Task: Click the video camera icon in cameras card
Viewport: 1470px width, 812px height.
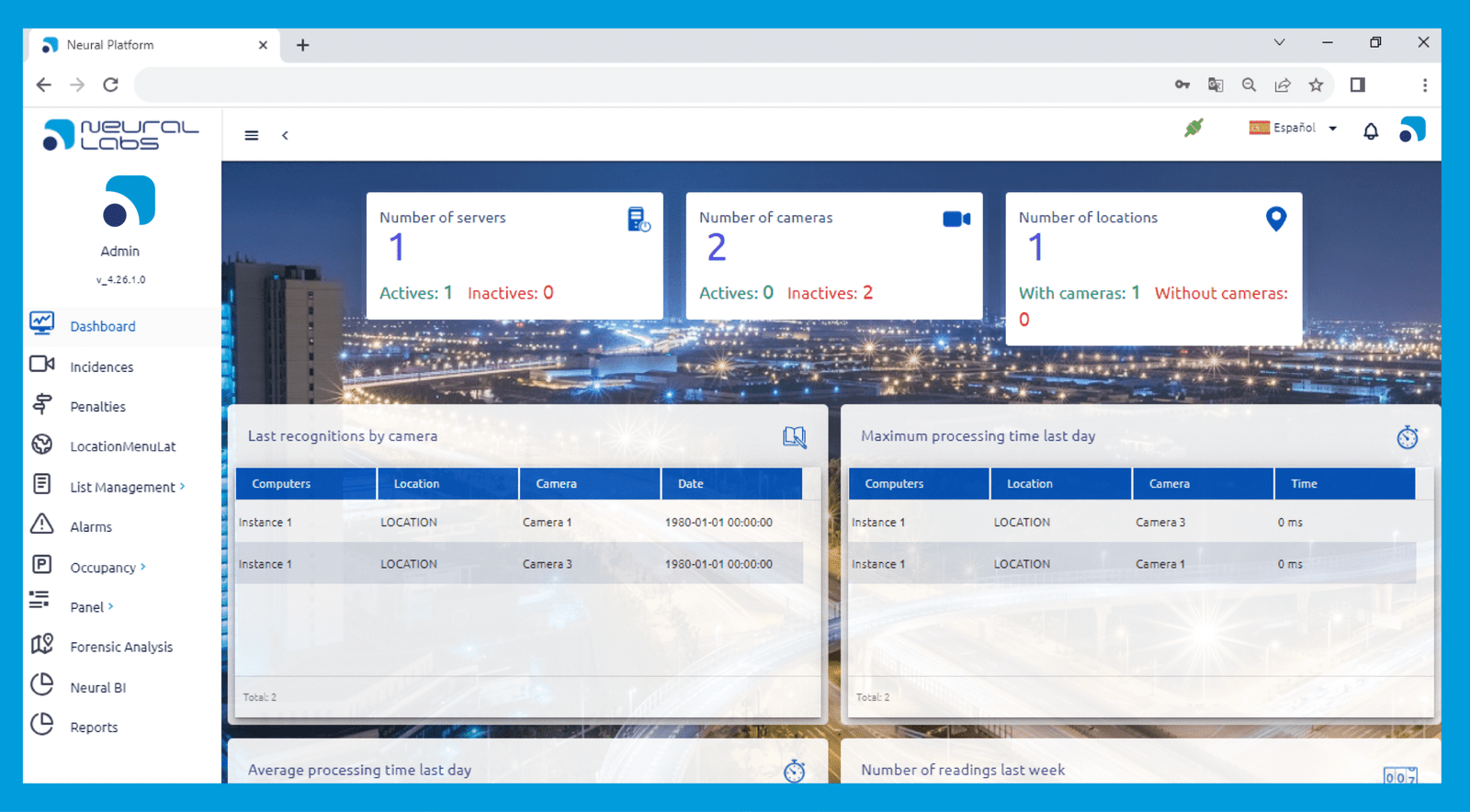Action: [955, 219]
